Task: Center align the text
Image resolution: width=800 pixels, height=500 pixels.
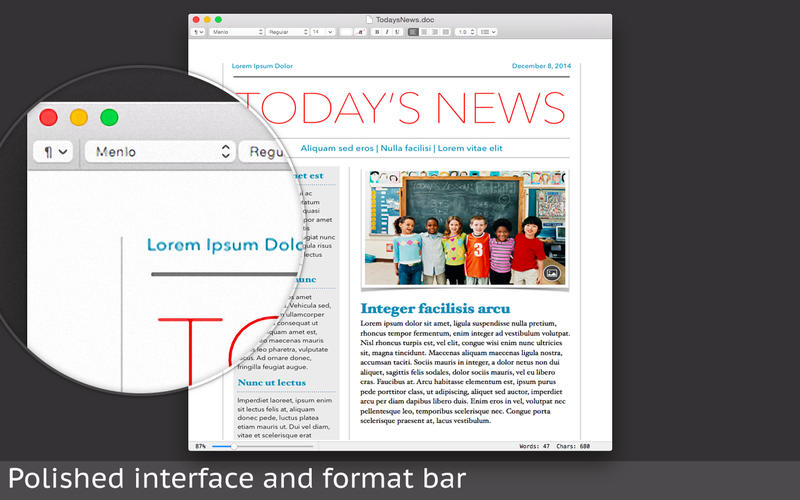Action: pyautogui.click(x=423, y=32)
